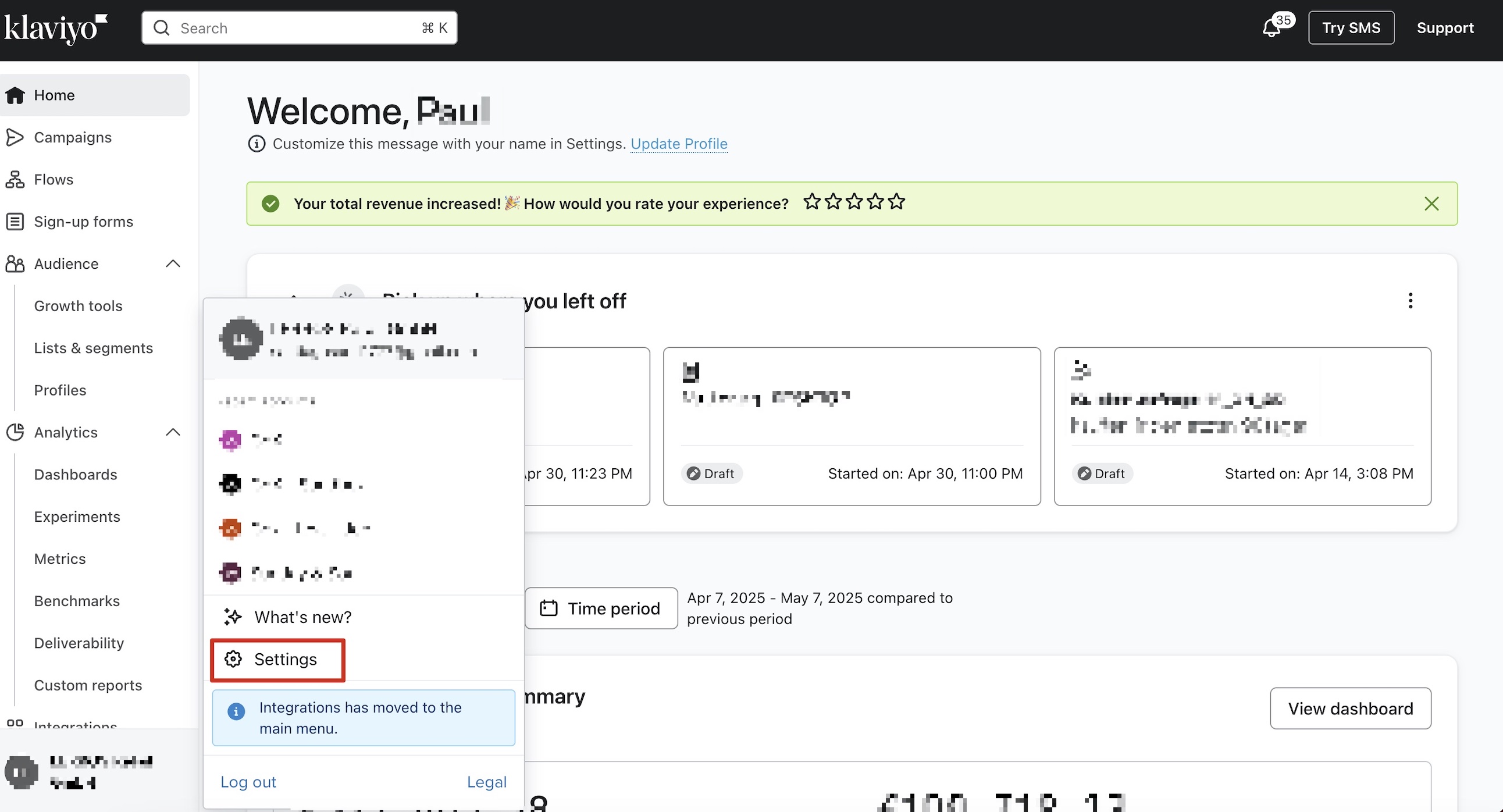Rate experience with the fifth star

pos(897,202)
